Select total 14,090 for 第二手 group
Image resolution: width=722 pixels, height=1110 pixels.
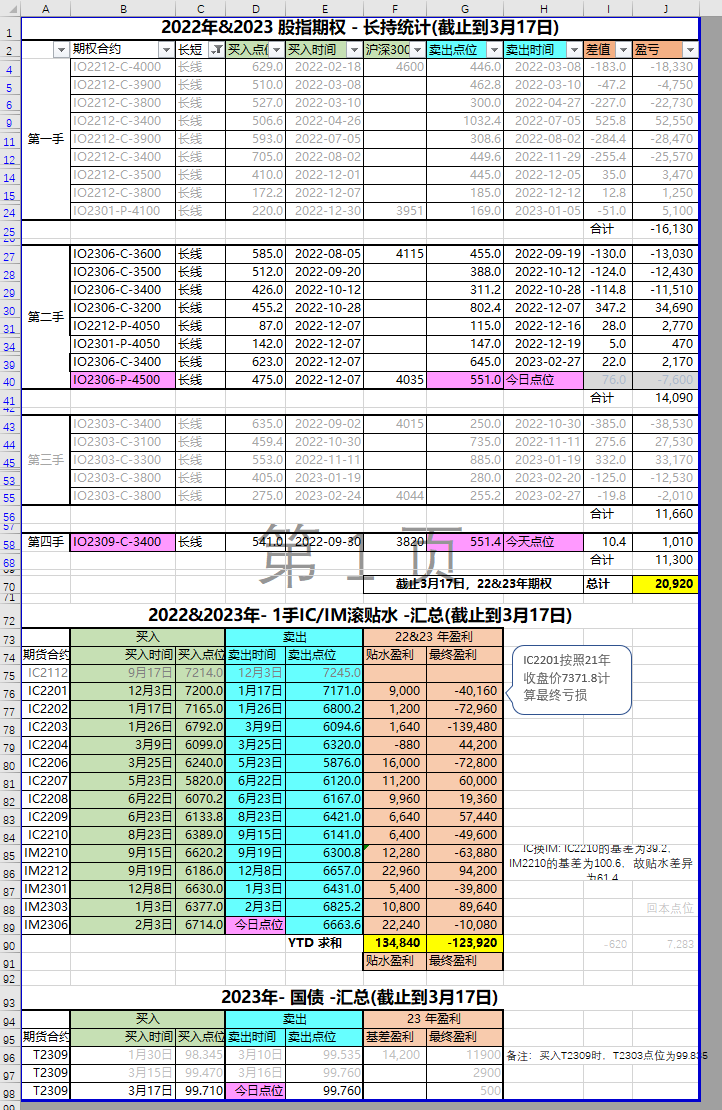665,399
